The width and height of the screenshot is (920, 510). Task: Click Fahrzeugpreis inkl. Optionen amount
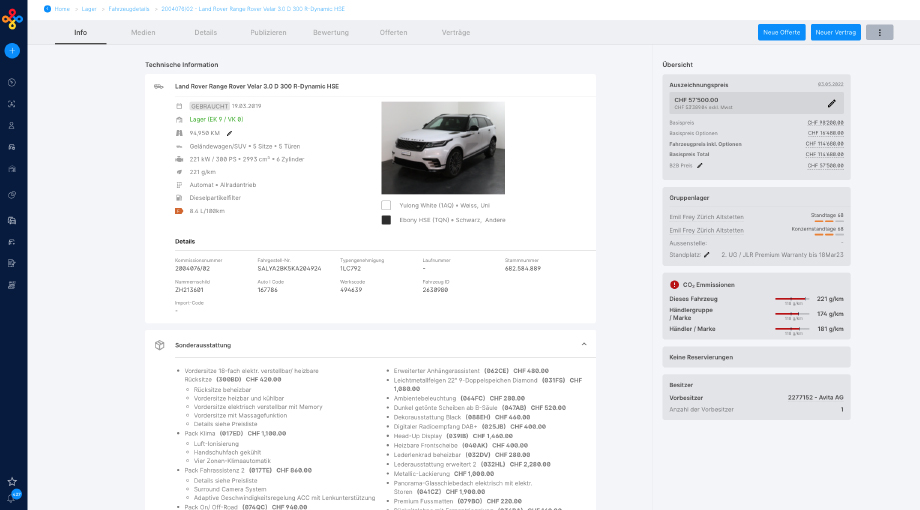(x=824, y=144)
